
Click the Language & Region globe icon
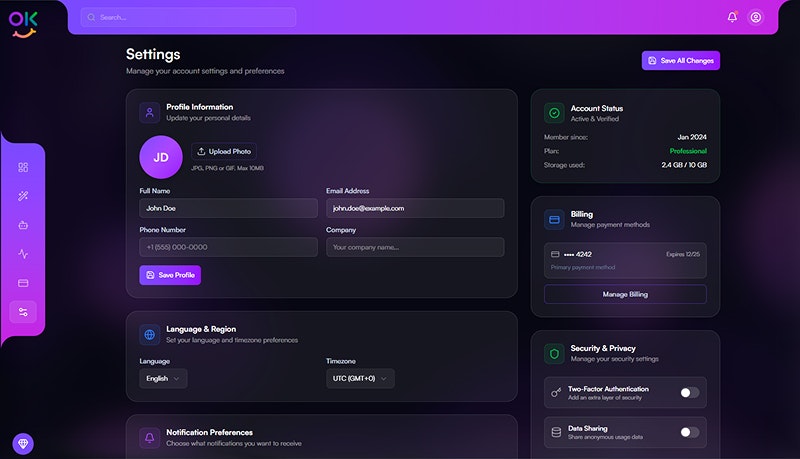149,335
